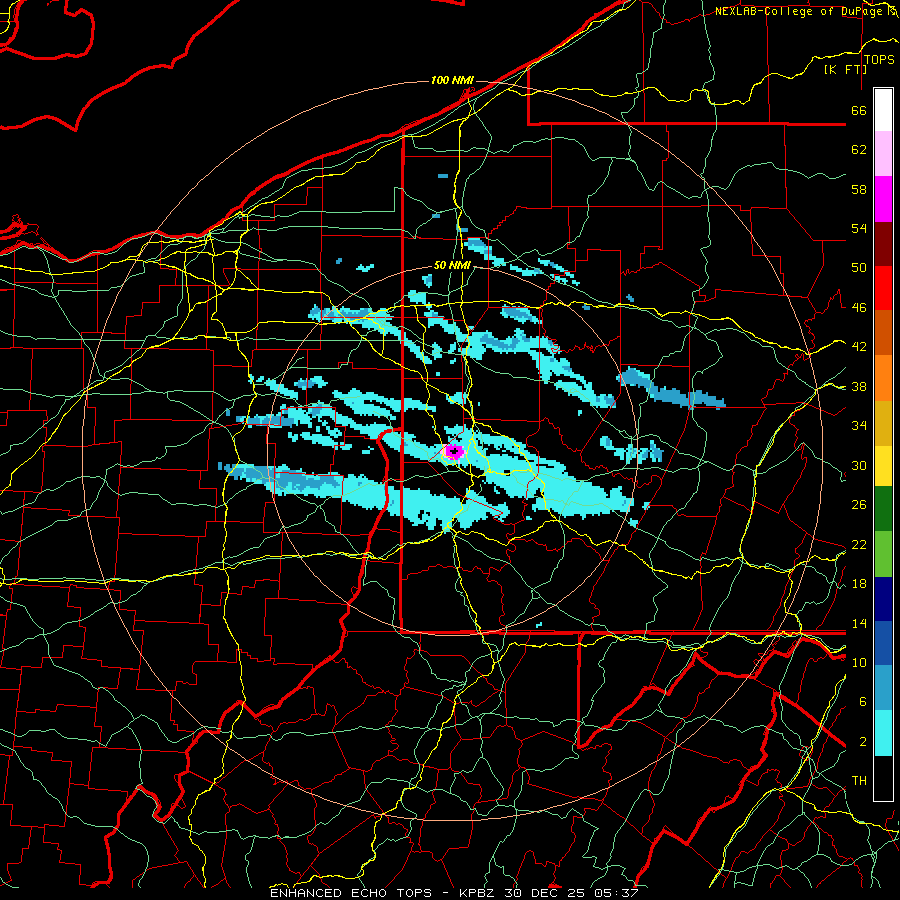Screen dimensions: 900x900
Task: Select the bright red legend swatch
Action: pyautogui.click(x=883, y=288)
